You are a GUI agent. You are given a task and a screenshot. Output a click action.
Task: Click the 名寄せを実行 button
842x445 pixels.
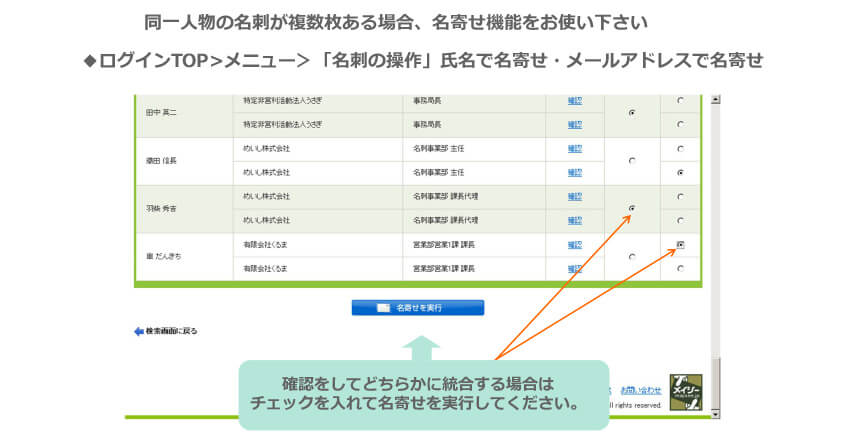417,308
